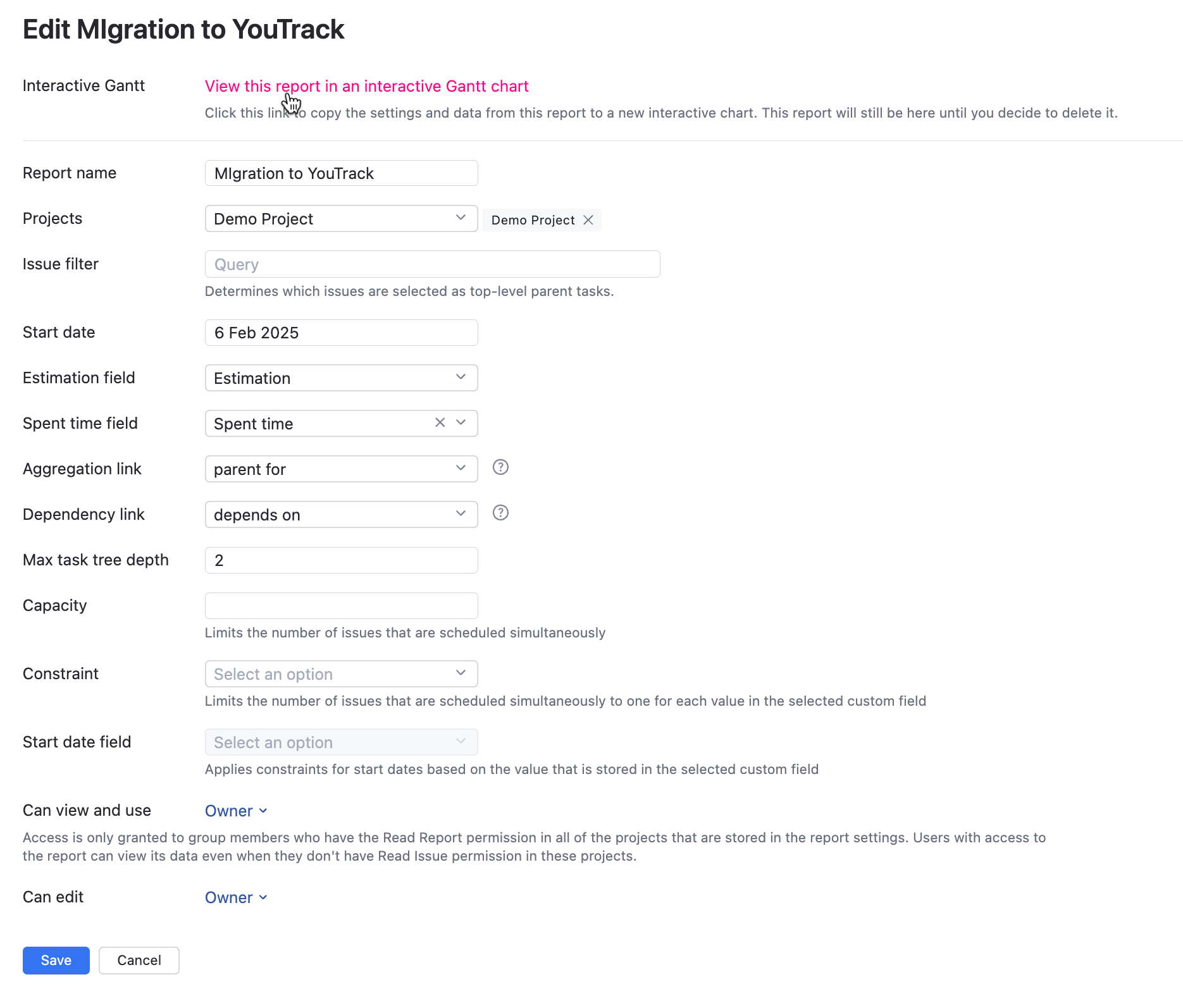
Task: Open the Projects dropdown
Action: pos(341,219)
